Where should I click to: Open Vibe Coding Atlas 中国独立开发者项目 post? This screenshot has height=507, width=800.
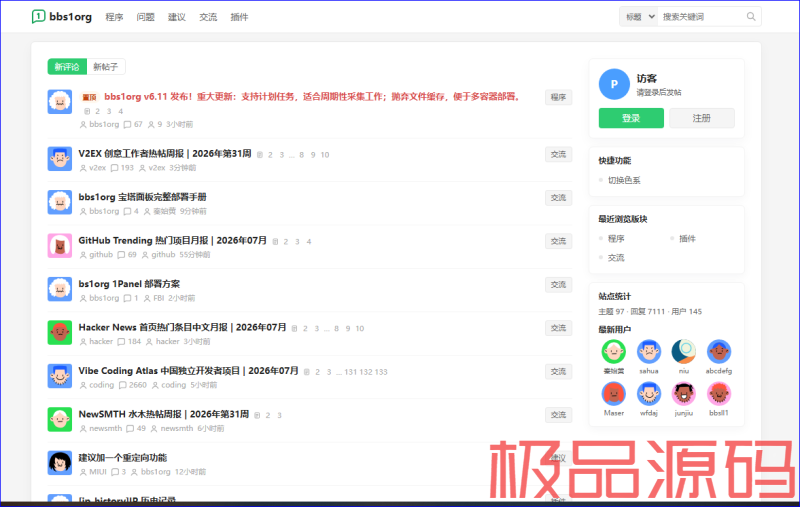188,370
